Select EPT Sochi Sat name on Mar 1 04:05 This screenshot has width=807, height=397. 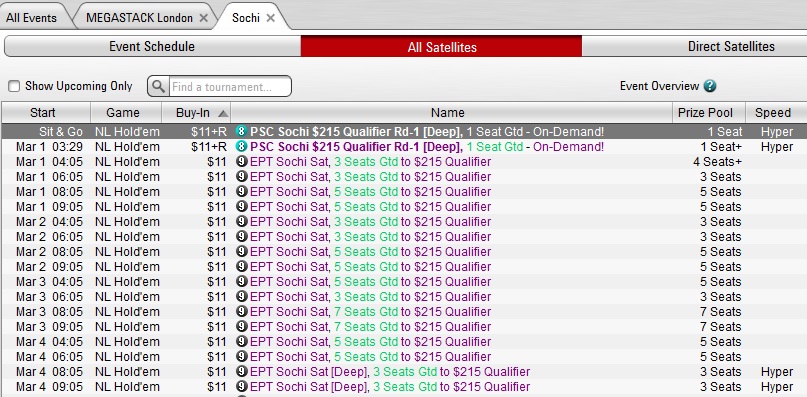371,162
